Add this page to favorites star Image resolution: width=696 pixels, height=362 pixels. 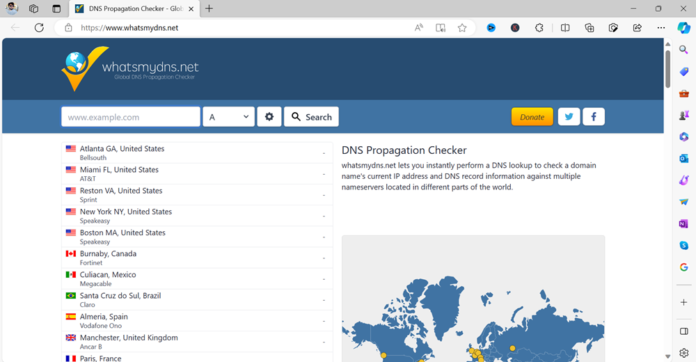coord(462,28)
